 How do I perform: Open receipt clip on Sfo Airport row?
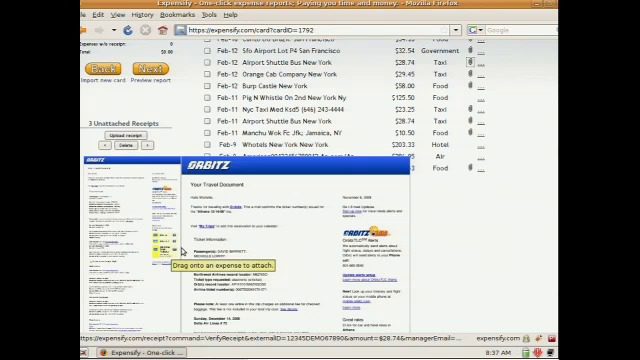tap(470, 50)
